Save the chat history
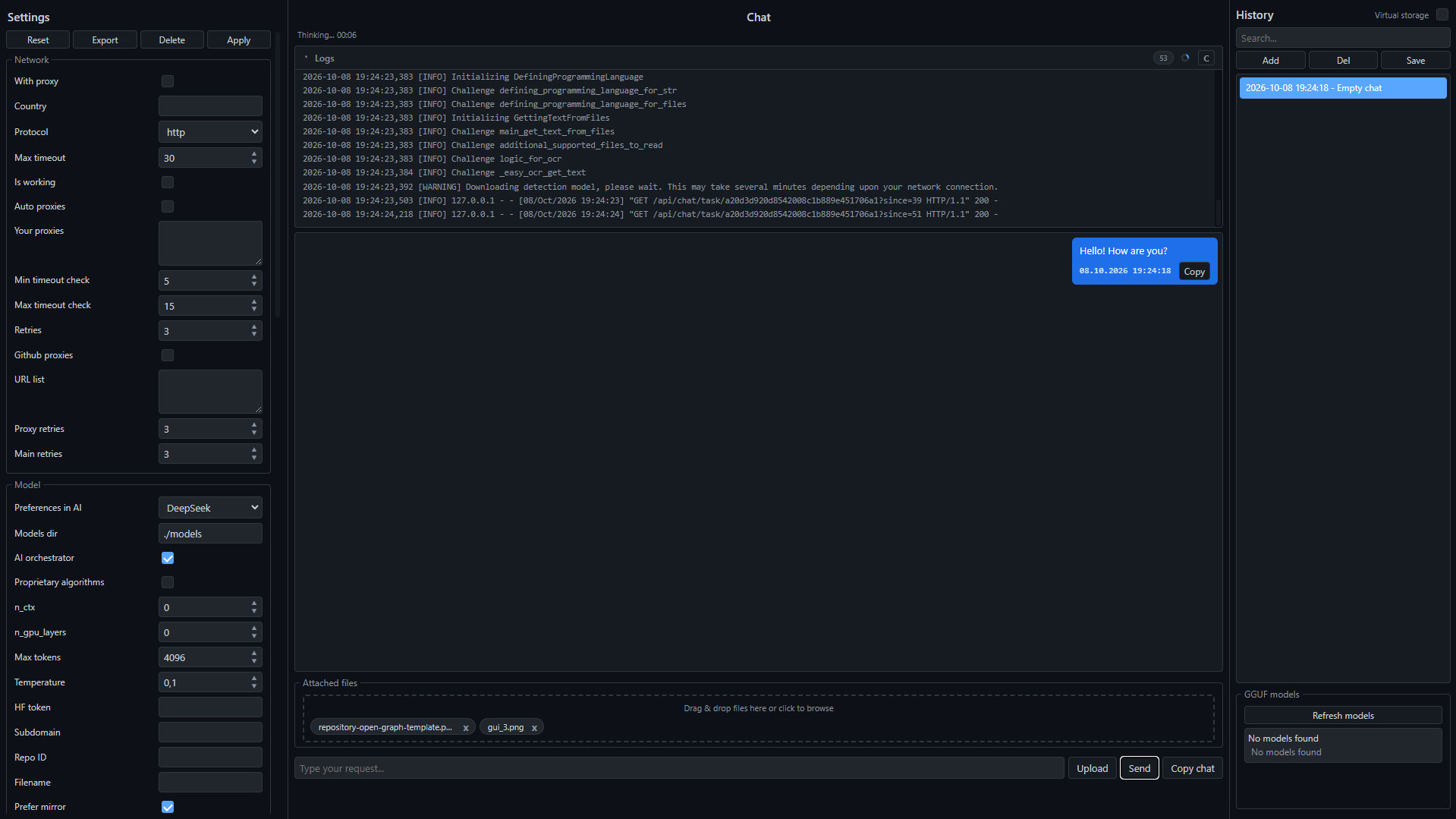 tap(1415, 61)
